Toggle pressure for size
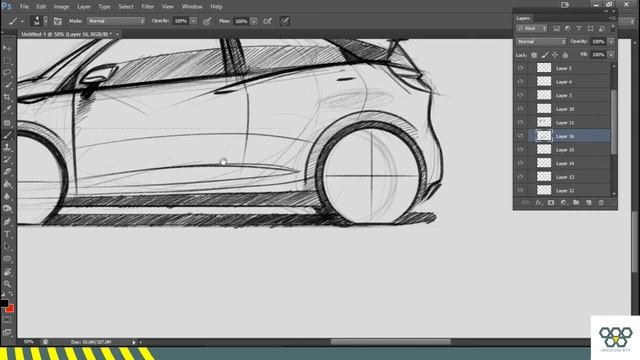Viewport: 640px width, 360px height. [285, 21]
